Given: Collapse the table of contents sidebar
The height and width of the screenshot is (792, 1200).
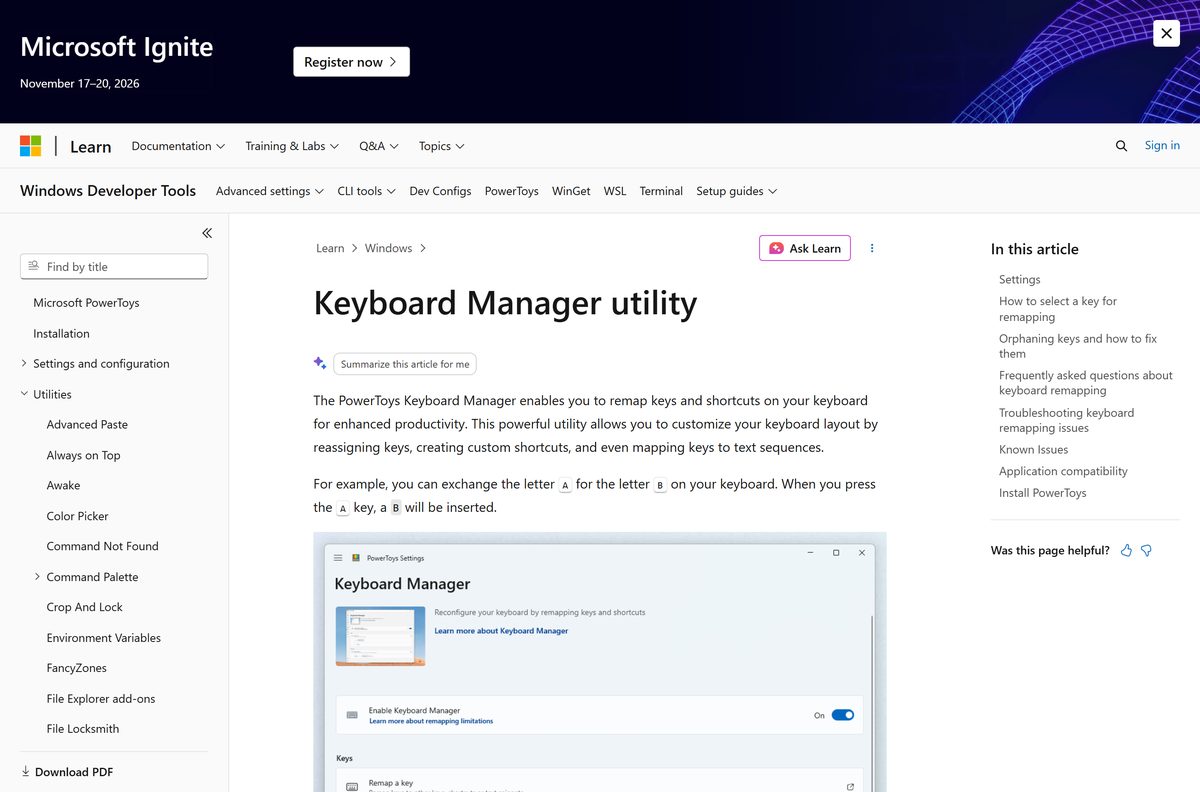Looking at the screenshot, I should point(207,233).
